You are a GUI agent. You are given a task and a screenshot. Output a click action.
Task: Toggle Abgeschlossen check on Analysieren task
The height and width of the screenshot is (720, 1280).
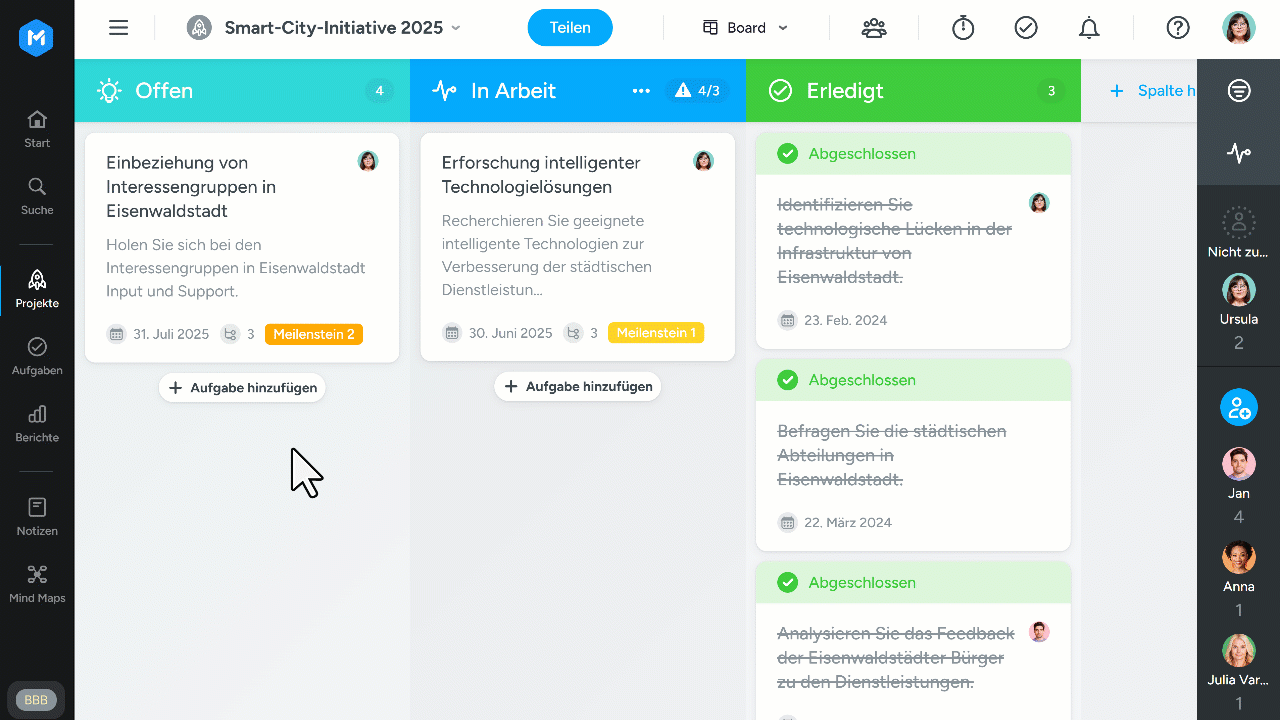(x=788, y=583)
